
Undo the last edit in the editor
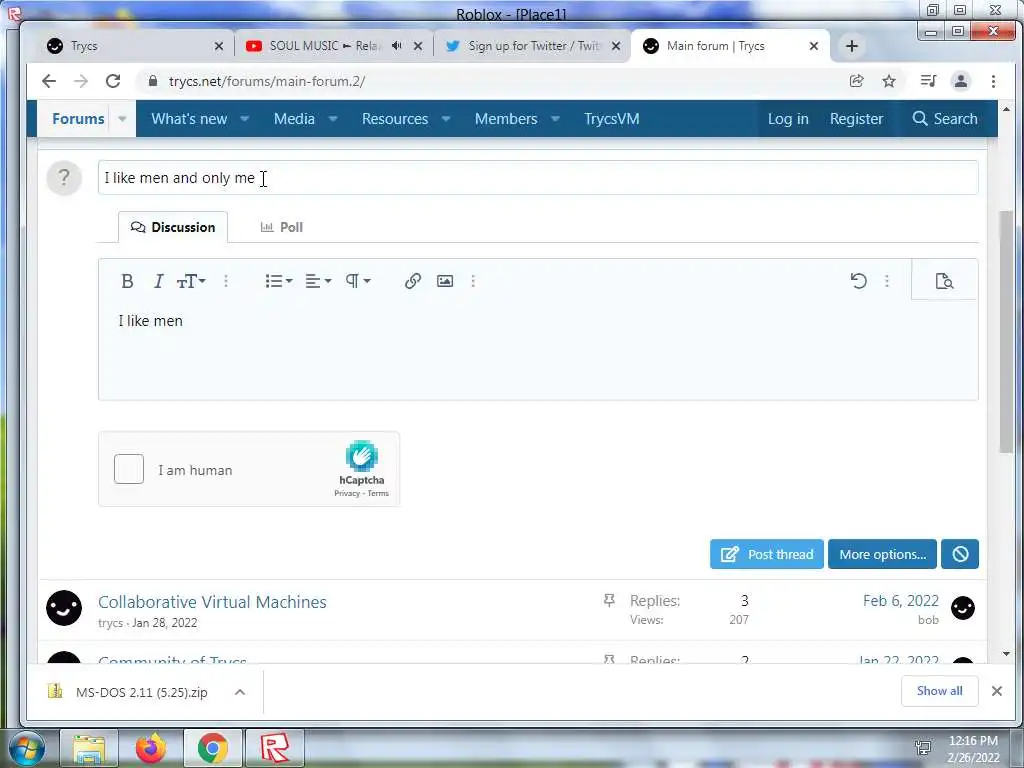coord(859,281)
